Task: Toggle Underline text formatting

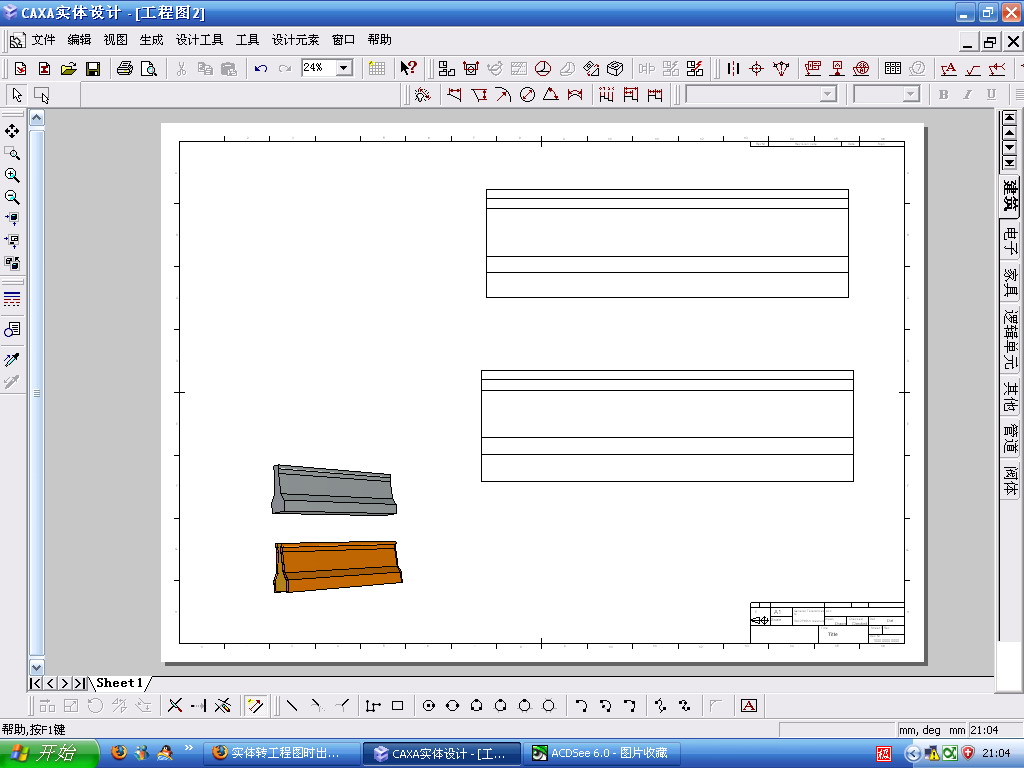Action: pos(991,95)
